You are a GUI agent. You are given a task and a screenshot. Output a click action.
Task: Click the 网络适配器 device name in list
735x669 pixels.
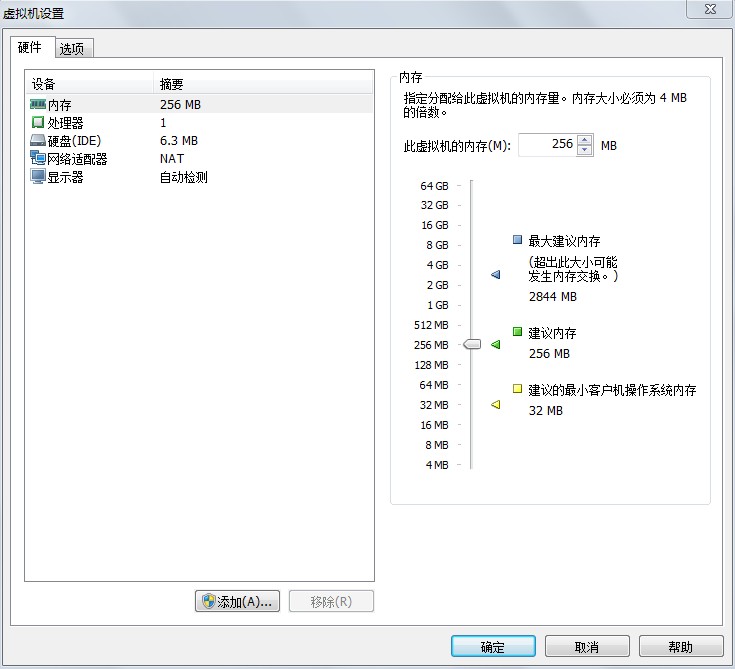(77, 159)
